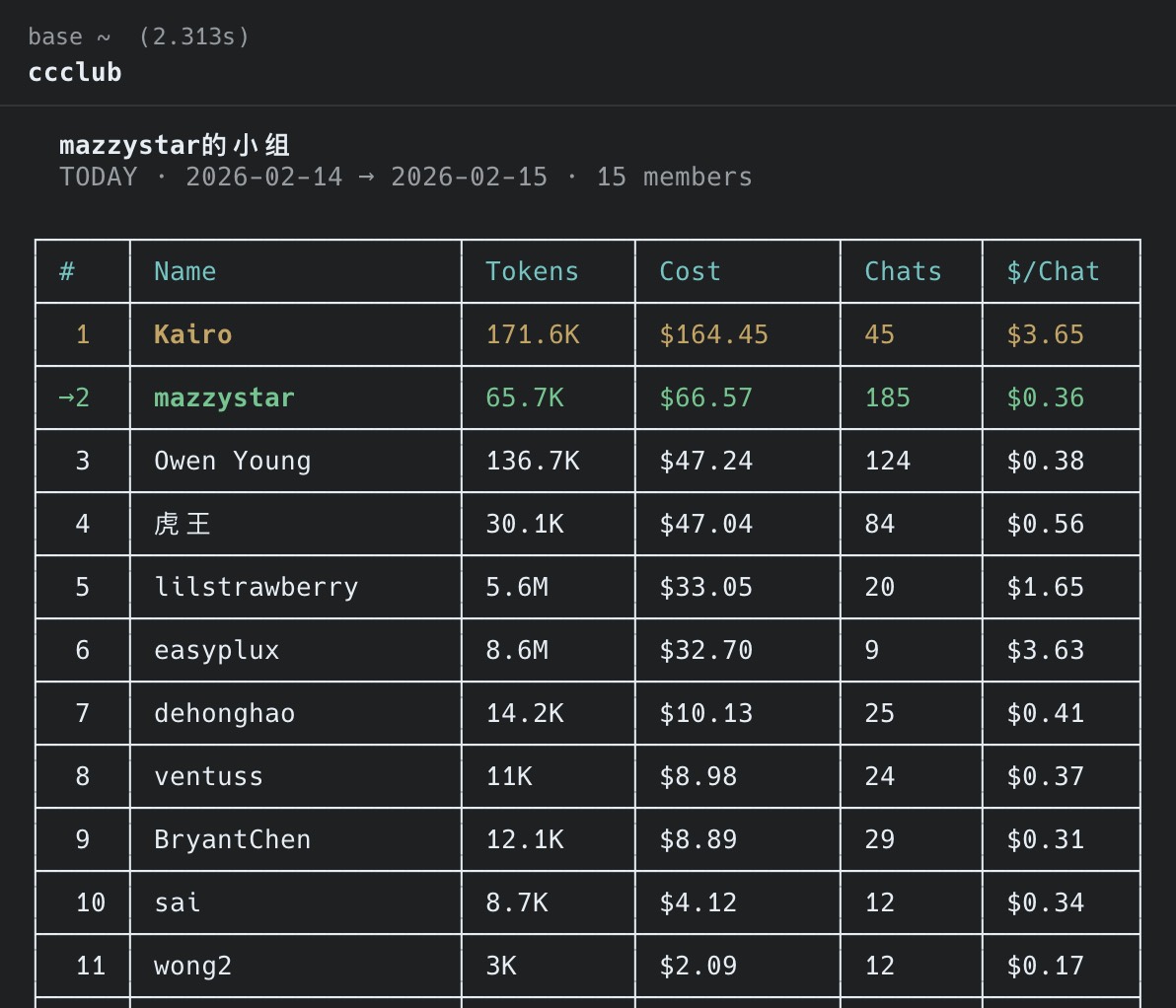Click the $/Chat column header
Image resolution: width=1176 pixels, height=1008 pixels.
pos(1053,271)
